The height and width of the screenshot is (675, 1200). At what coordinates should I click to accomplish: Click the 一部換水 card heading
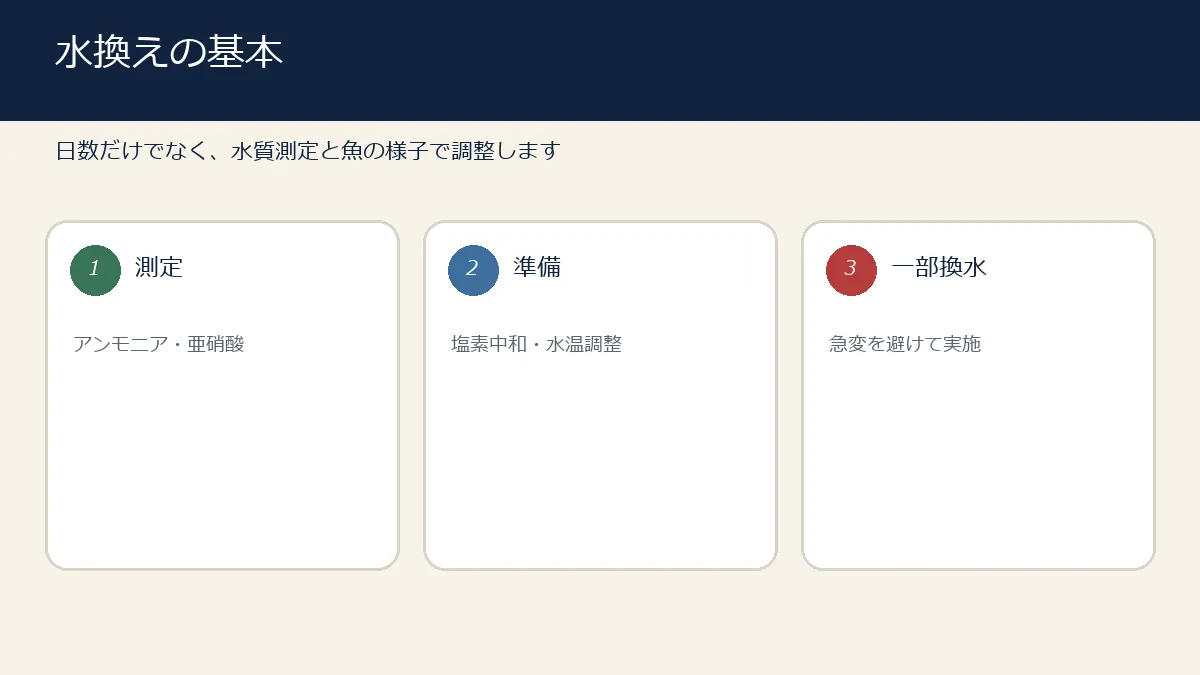(939, 268)
